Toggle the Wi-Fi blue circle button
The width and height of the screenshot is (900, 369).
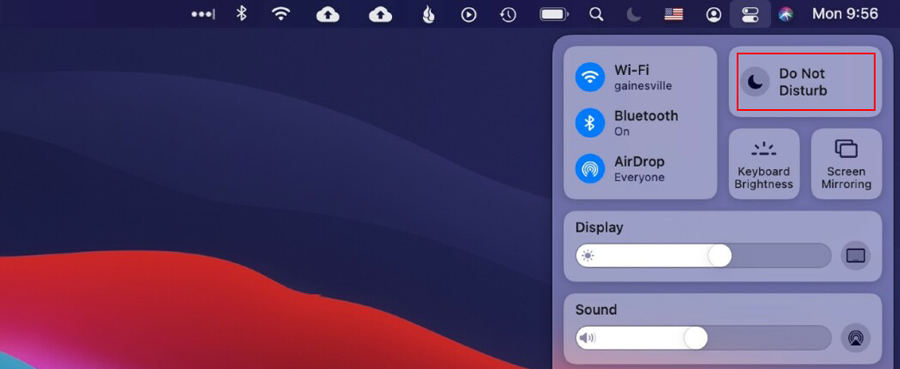click(x=590, y=77)
